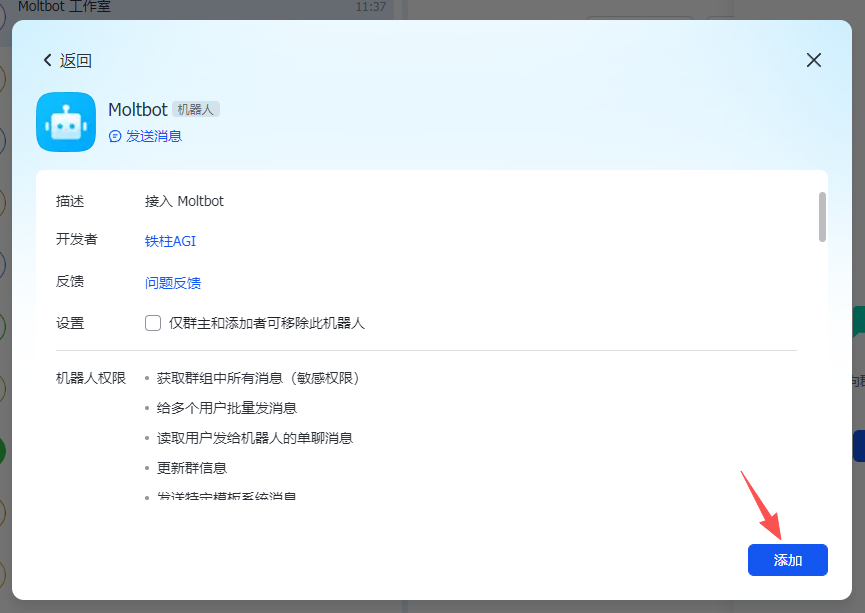Go back with the 返回 arrow
The image size is (865, 613).
tap(48, 60)
